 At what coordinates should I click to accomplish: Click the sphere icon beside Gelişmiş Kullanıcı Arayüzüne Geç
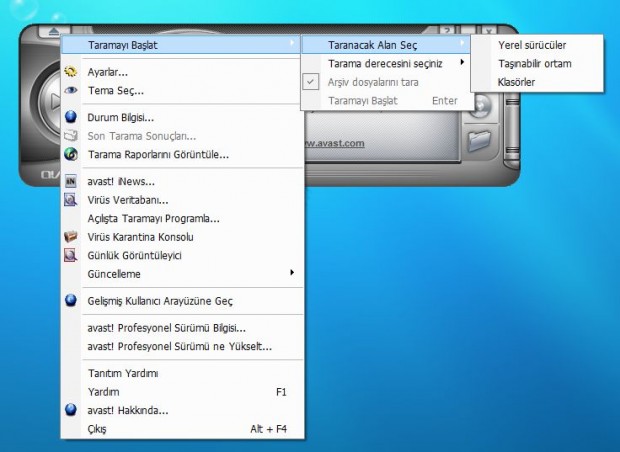[70, 301]
